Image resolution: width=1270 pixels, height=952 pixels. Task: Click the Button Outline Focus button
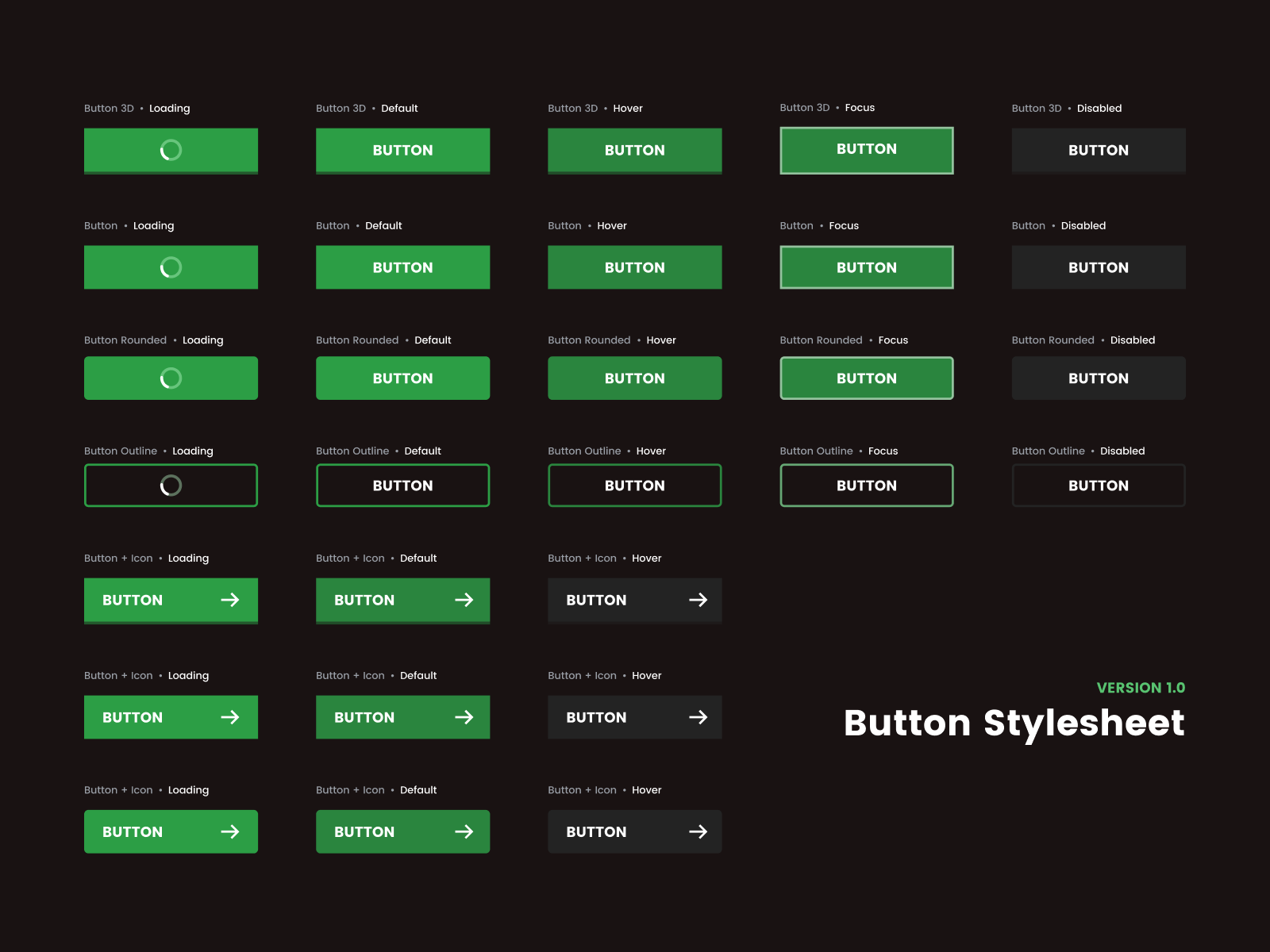point(866,485)
